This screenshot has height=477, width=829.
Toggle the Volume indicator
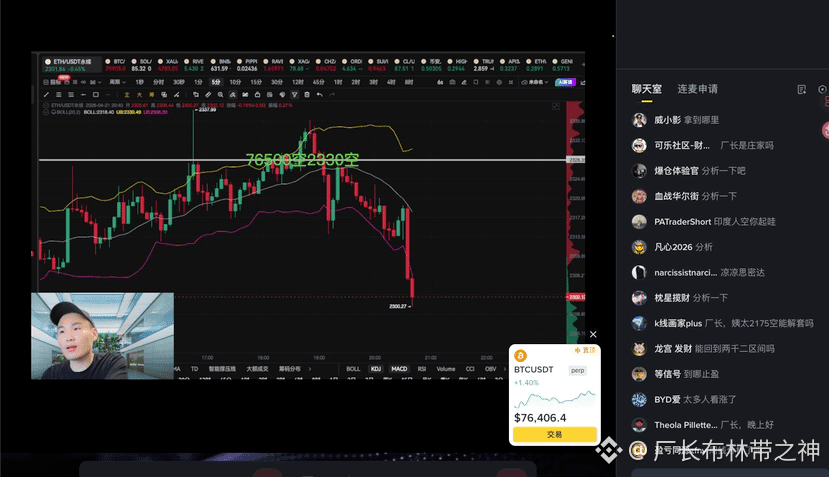click(x=446, y=369)
